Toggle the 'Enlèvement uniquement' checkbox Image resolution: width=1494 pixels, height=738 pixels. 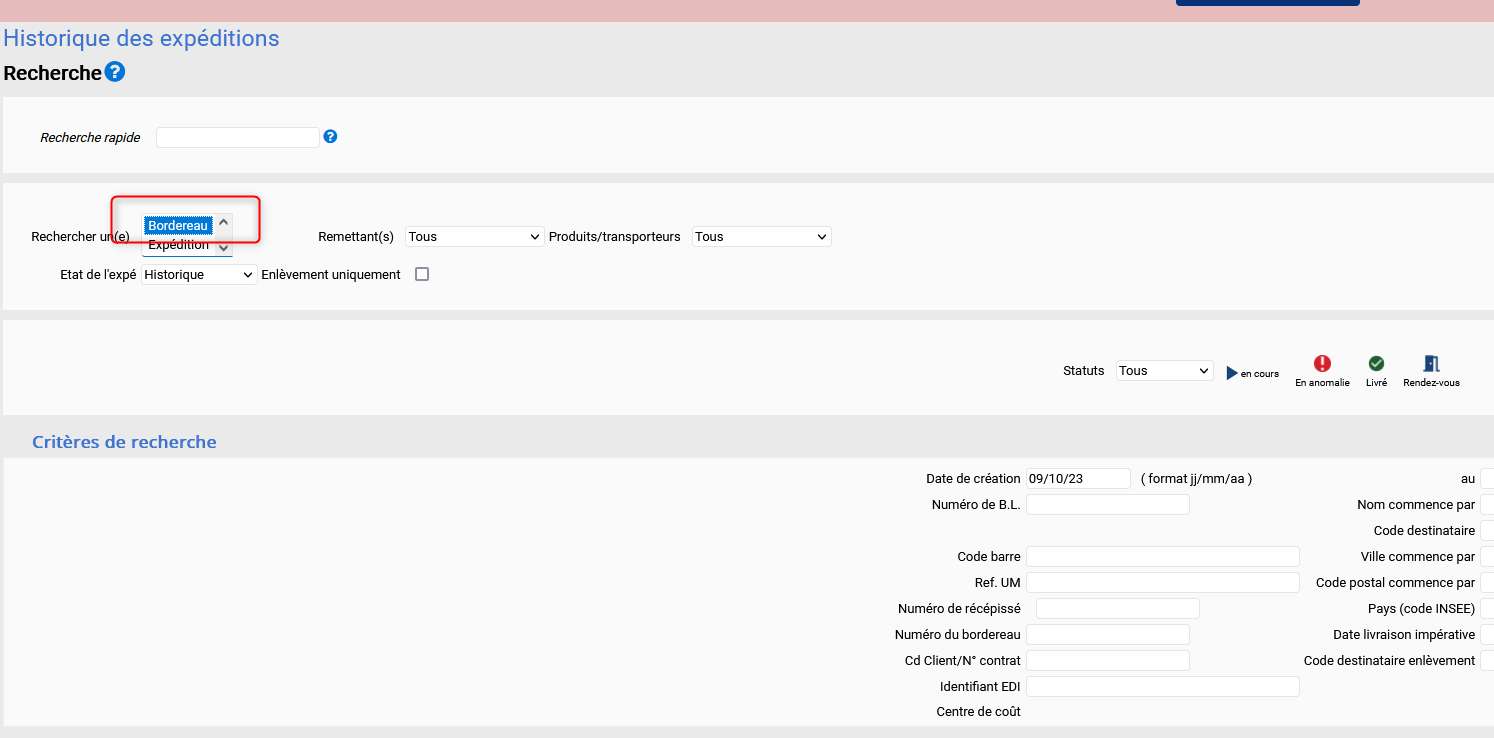[422, 274]
